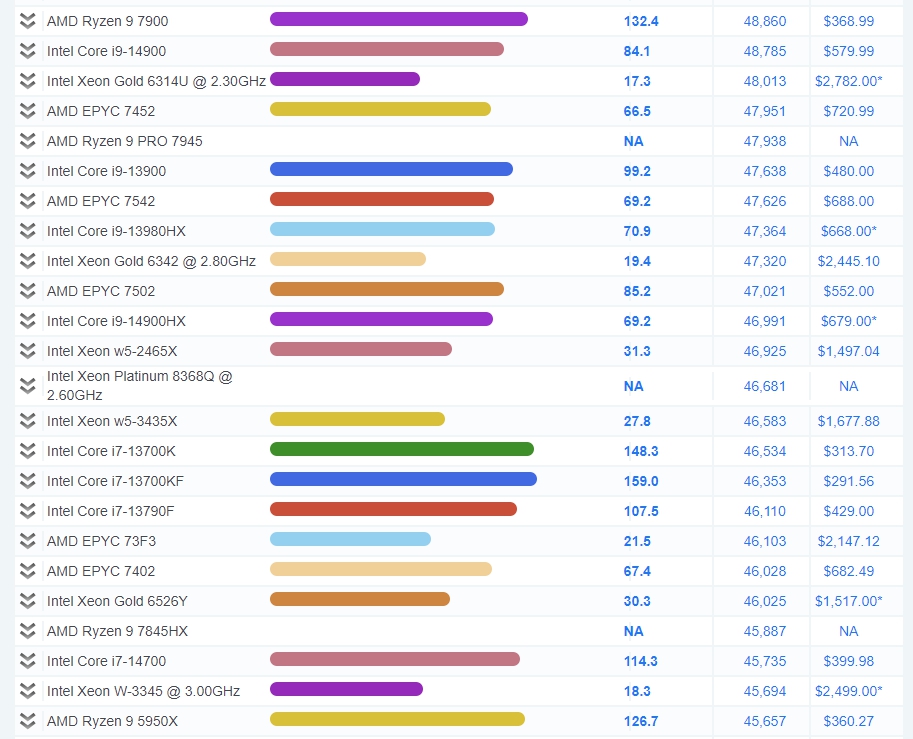913x739 pixels.
Task: Expand the Core i9-14900HX row chevron
Action: (27, 321)
